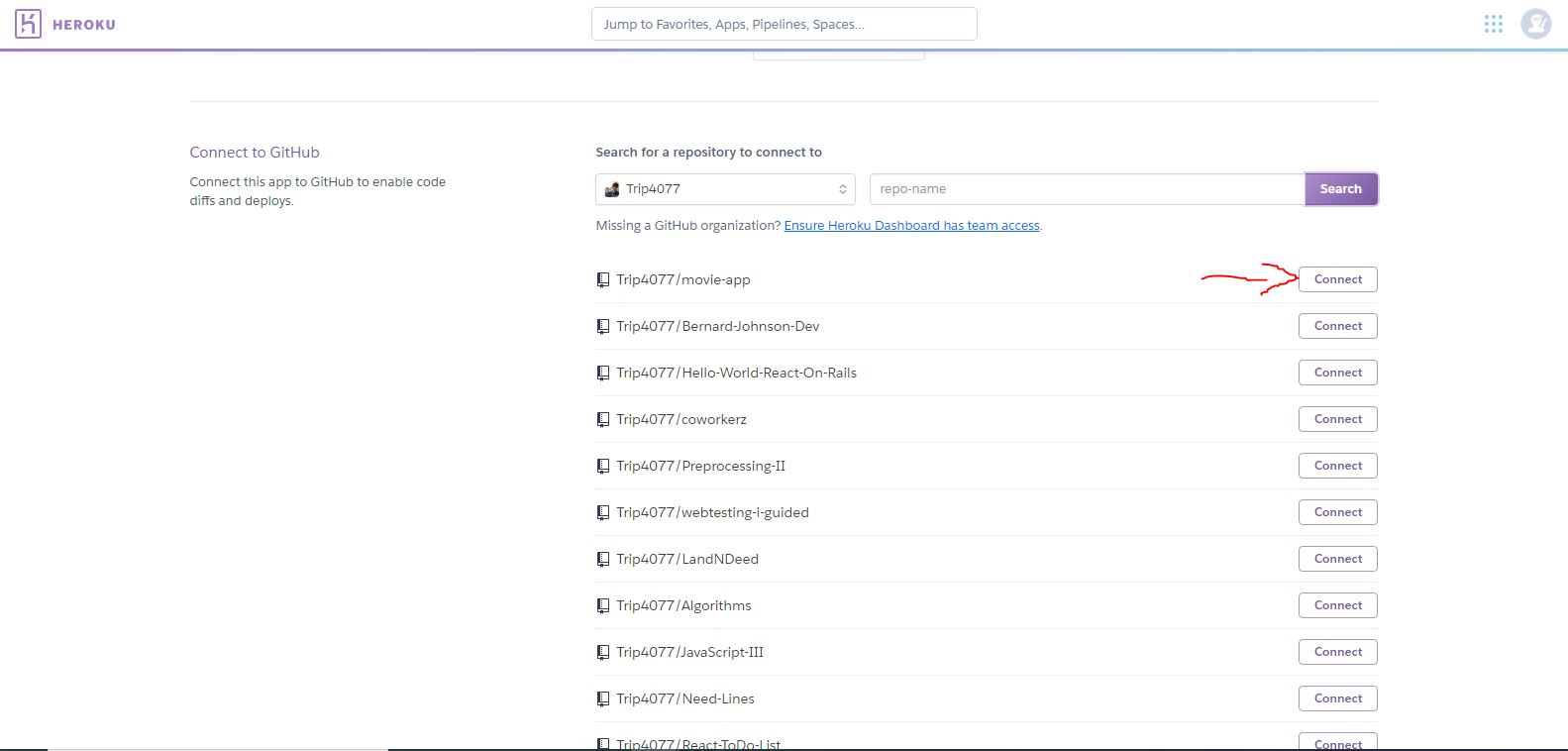
Task: Connect the Trip4077/LandNDeed repository
Action: (1337, 559)
